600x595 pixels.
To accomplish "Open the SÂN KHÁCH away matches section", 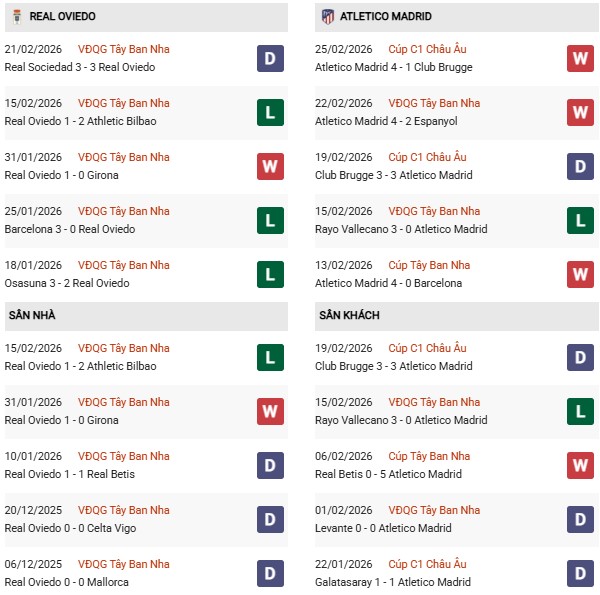I will click(351, 316).
